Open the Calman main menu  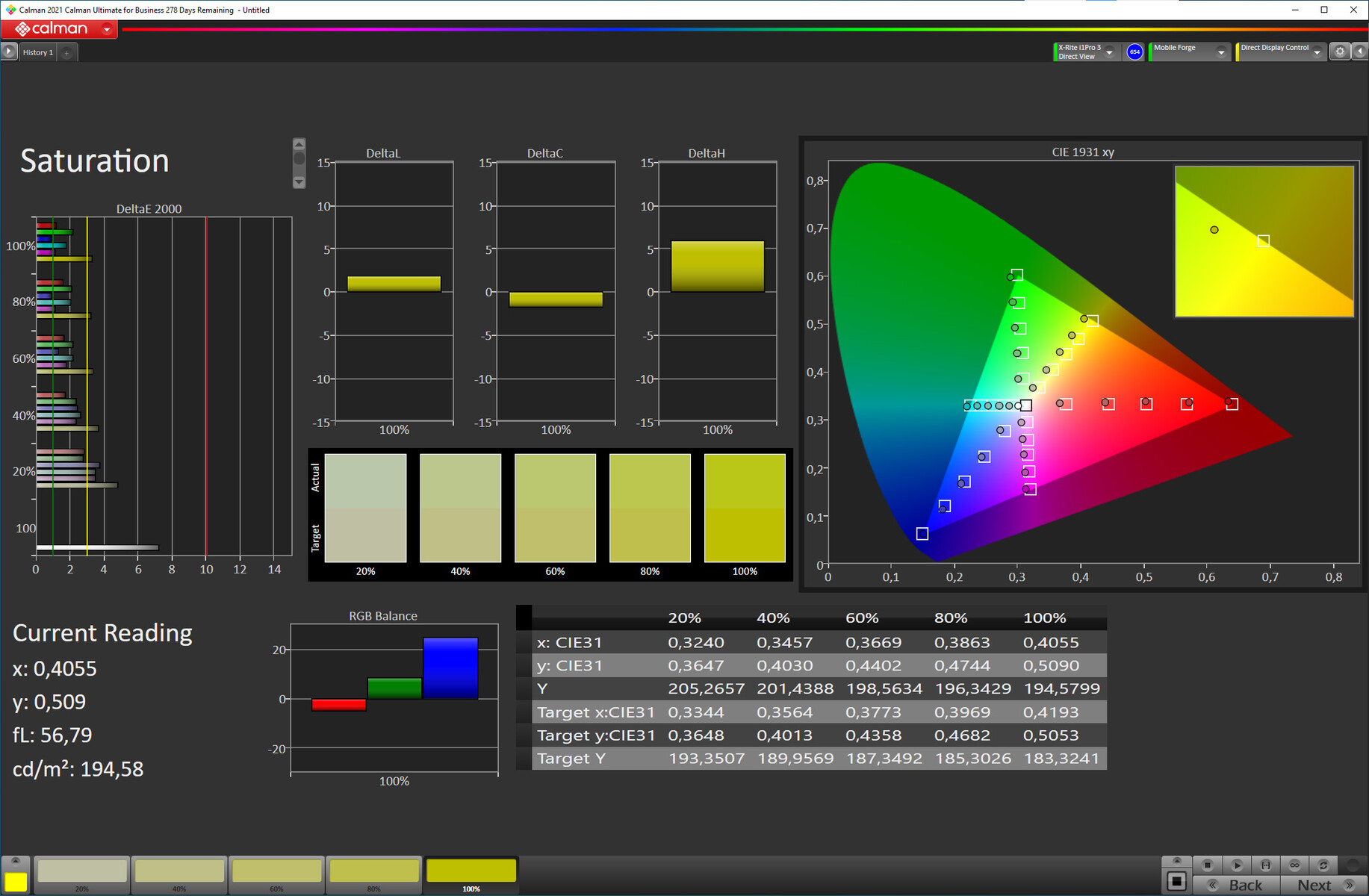107,29
